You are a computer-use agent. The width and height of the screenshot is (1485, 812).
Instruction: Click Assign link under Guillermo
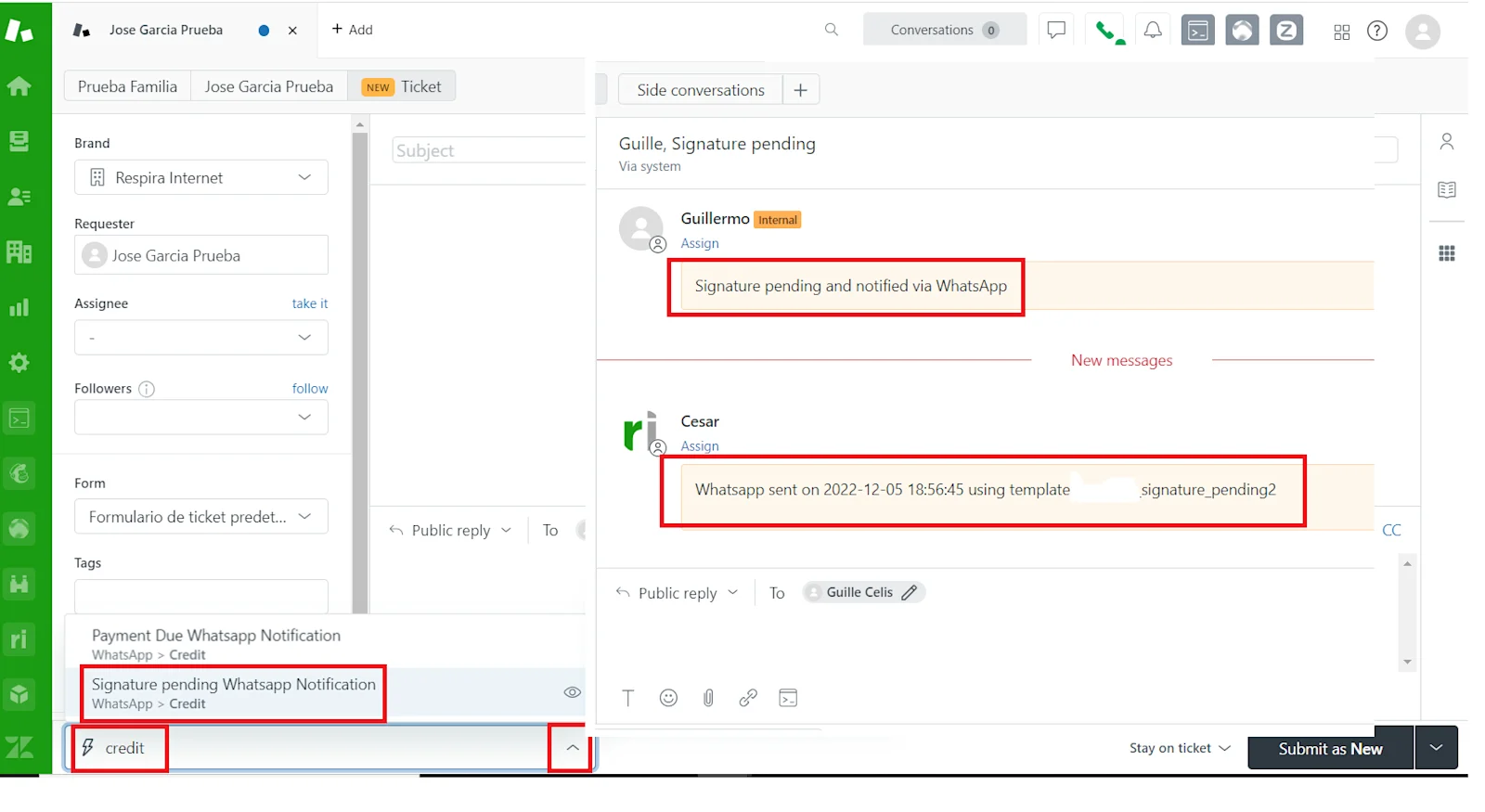click(x=700, y=243)
